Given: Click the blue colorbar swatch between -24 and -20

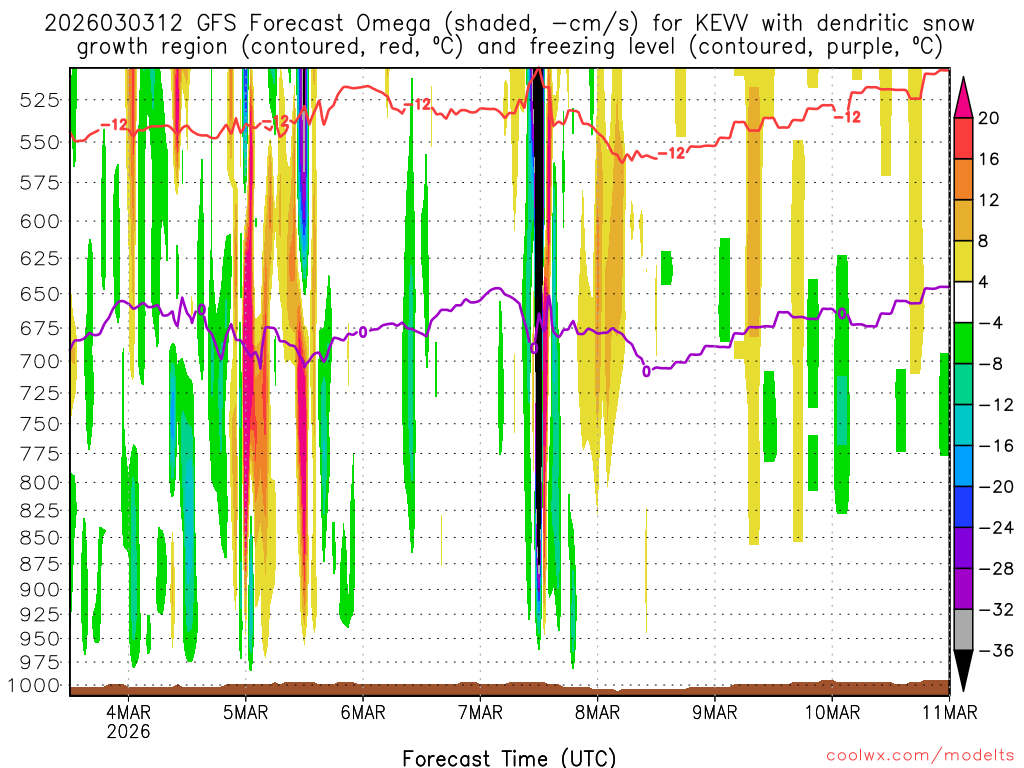Looking at the screenshot, I should click(x=963, y=507).
